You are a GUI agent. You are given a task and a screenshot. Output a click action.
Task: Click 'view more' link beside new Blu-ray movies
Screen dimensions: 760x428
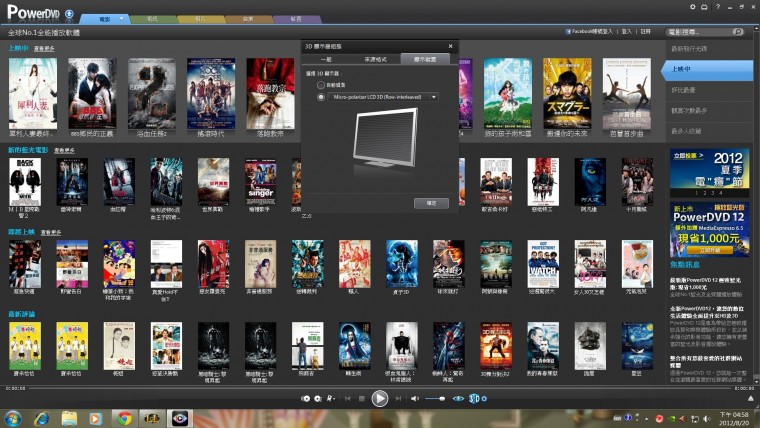64,150
